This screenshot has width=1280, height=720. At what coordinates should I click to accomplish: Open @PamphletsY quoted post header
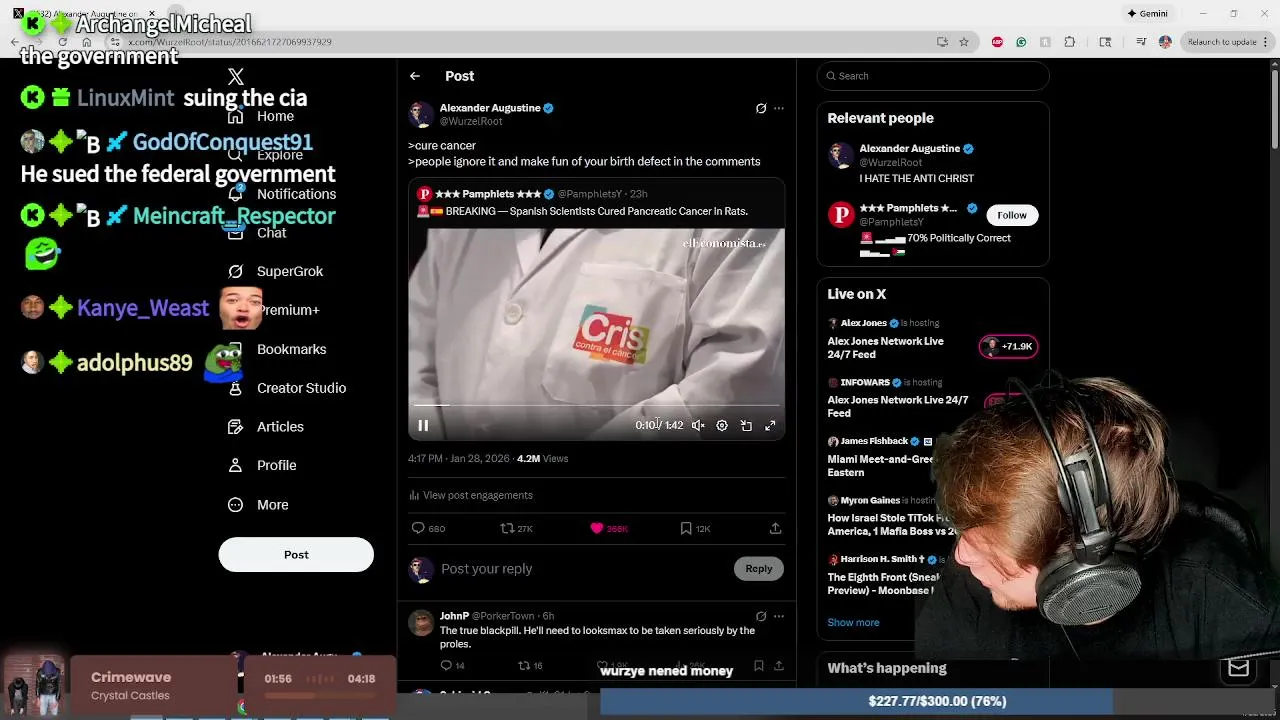(589, 194)
